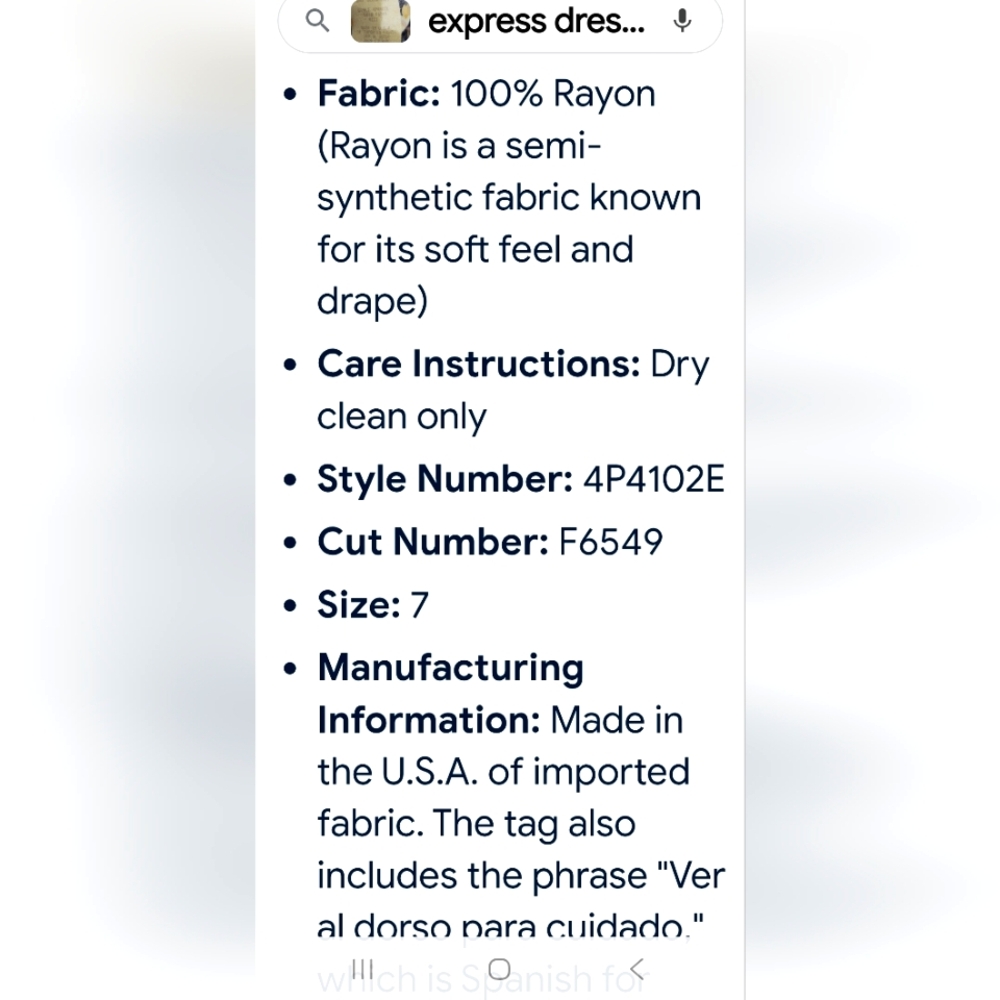Screen dimensions: 1000x1000
Task: Select the "Care Instructions:" heading
Action: tap(478, 364)
